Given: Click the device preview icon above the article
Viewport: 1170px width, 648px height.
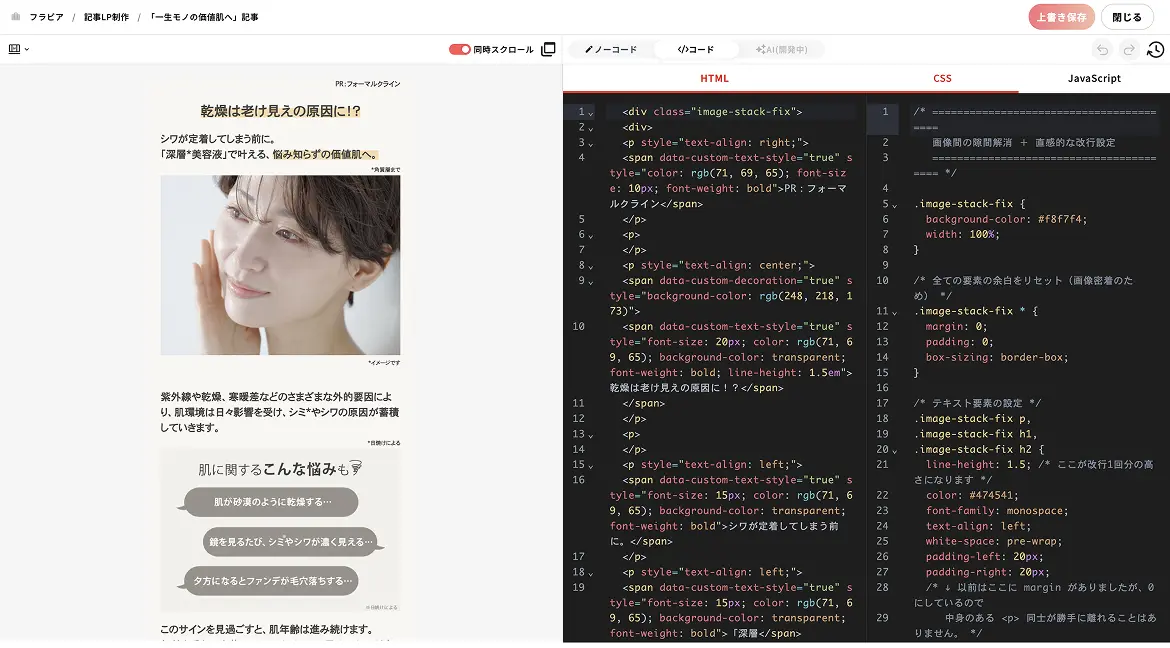Looking at the screenshot, I should (x=15, y=48).
